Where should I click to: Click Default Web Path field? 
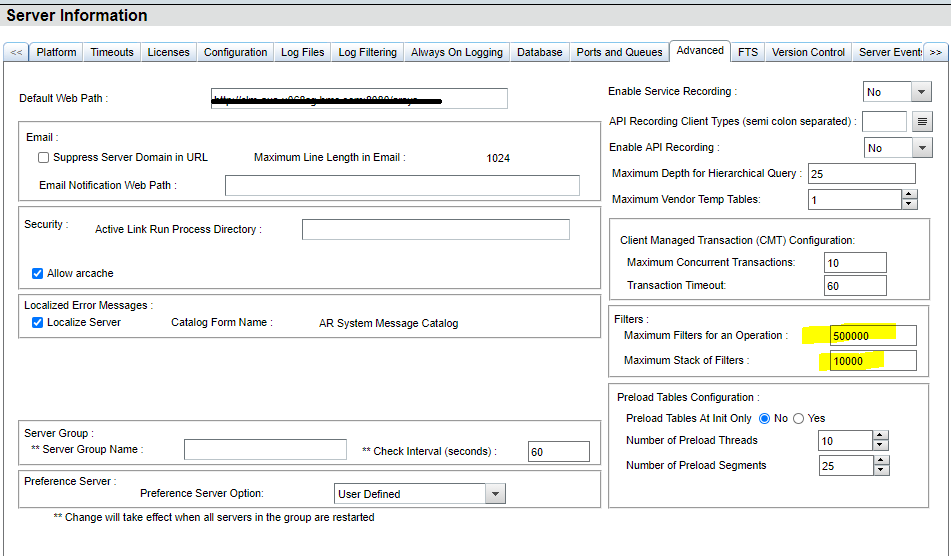point(359,98)
